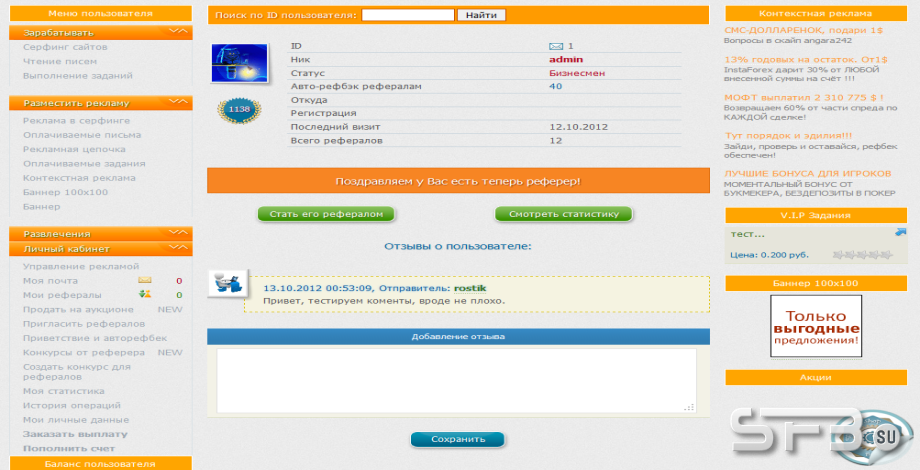The width and height of the screenshot is (920, 470).
Task: Click rostik's reviewer avatar icon
Action: [x=228, y=283]
